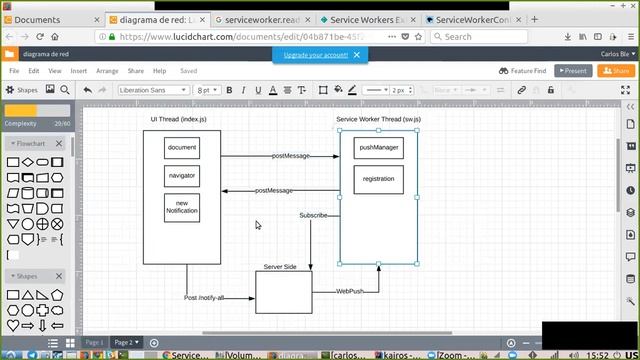Open the line style dropdown
The width and height of the screenshot is (640, 360).
[x=376, y=90]
